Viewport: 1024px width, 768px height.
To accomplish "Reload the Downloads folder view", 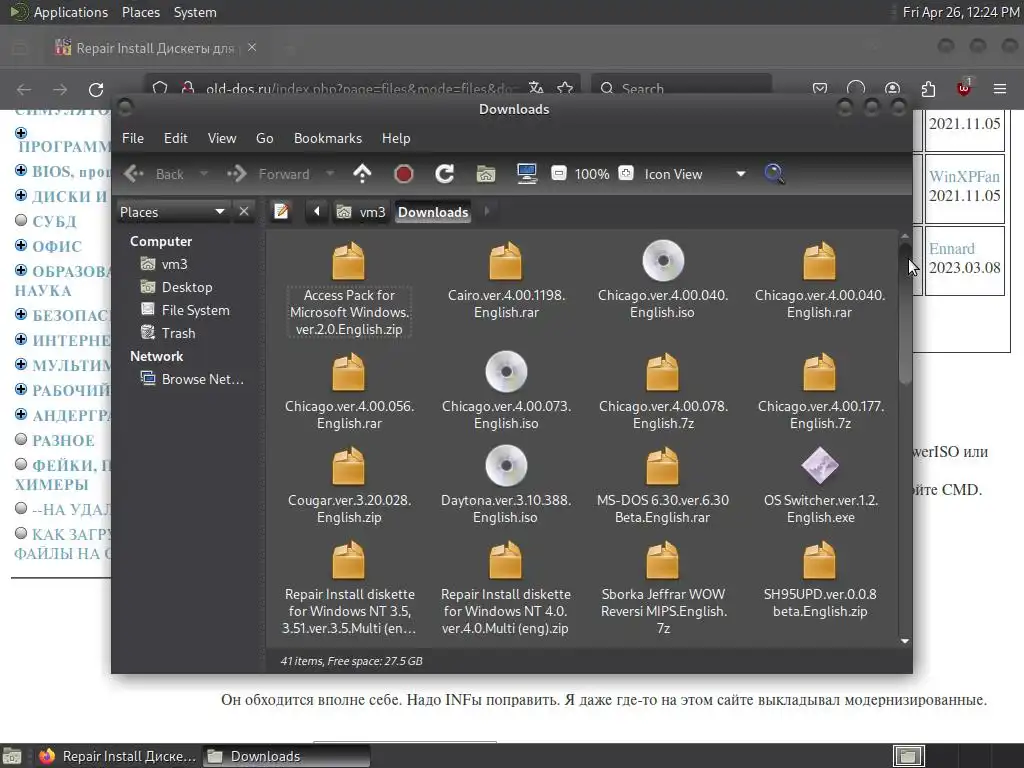I will pyautogui.click(x=445, y=174).
